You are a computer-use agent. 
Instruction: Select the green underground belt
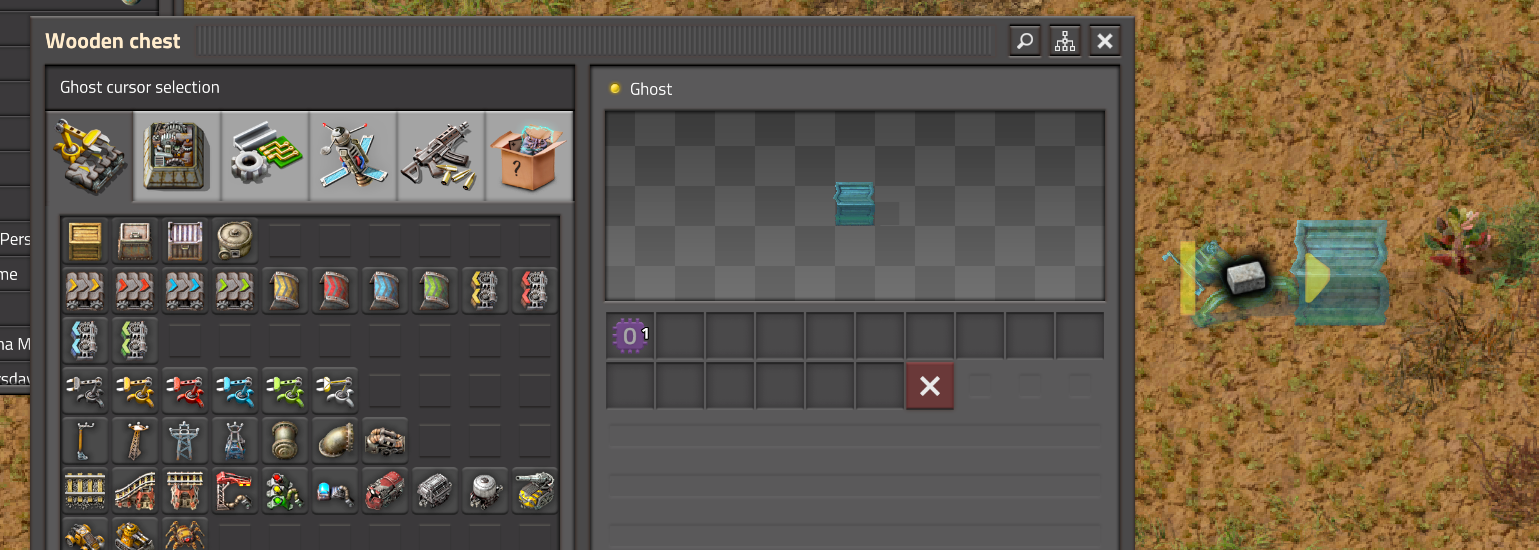tap(435, 291)
